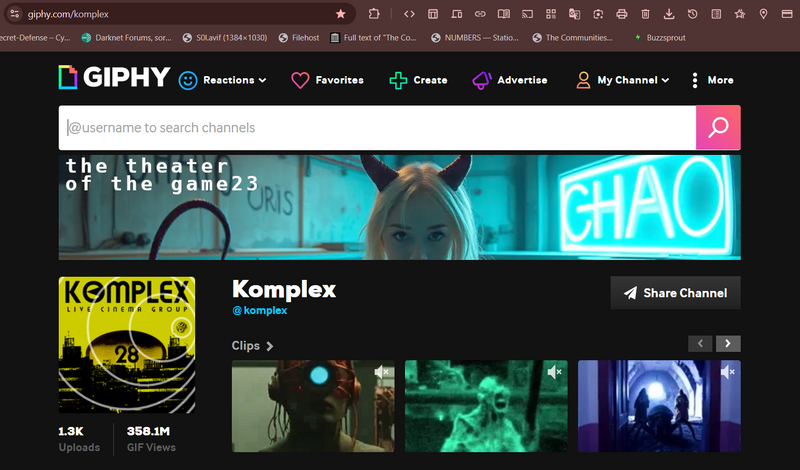
Task: Click the QR code toolbar icon
Action: tap(551, 14)
